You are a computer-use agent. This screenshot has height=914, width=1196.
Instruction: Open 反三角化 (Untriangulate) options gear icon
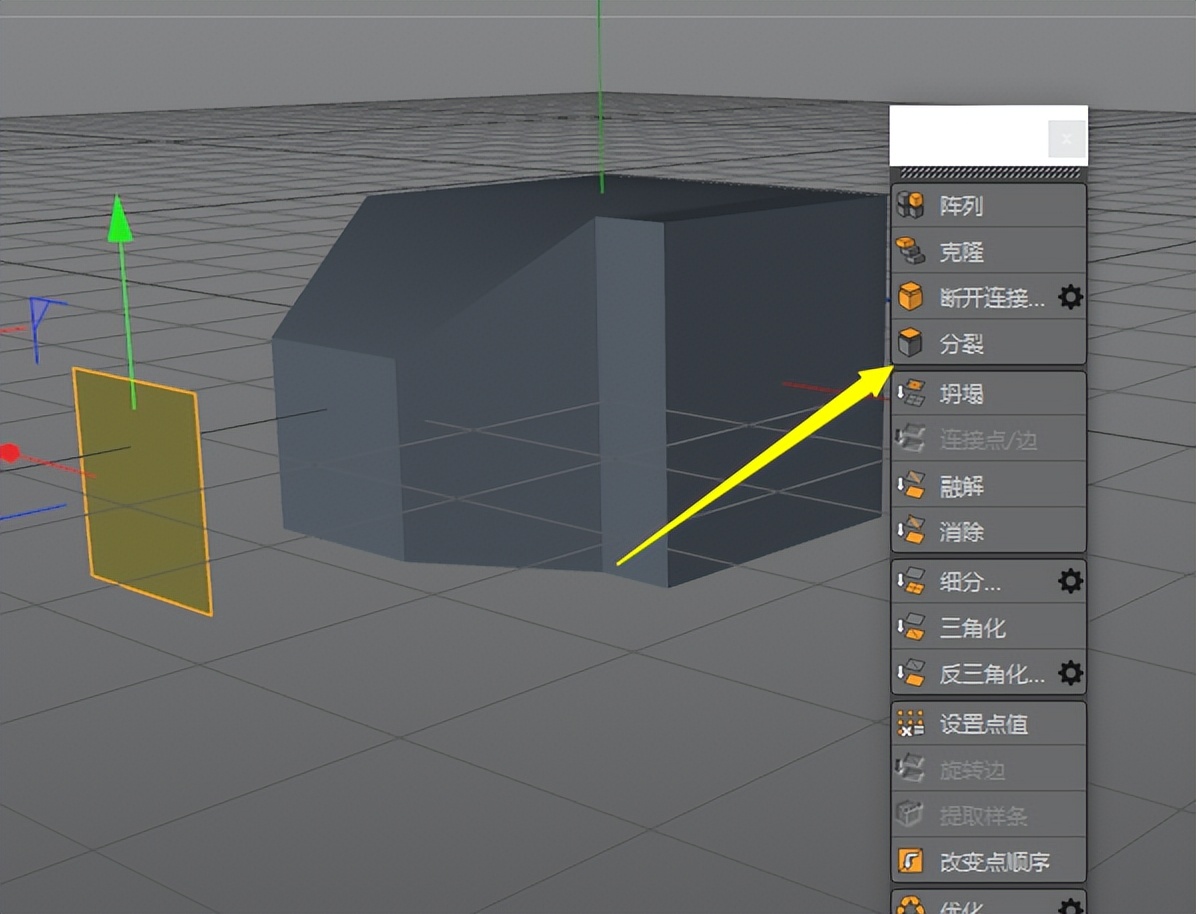click(x=1070, y=673)
